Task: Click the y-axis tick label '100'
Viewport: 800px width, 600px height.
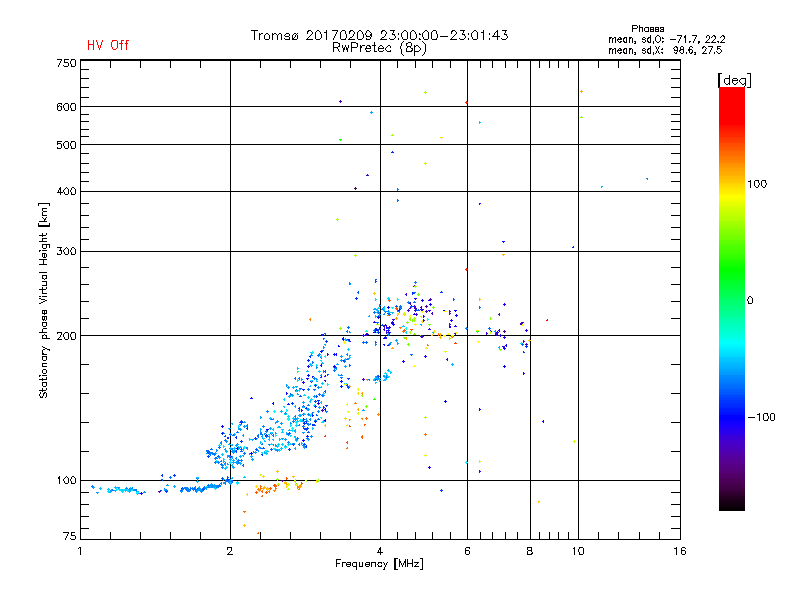Action: tap(66, 481)
